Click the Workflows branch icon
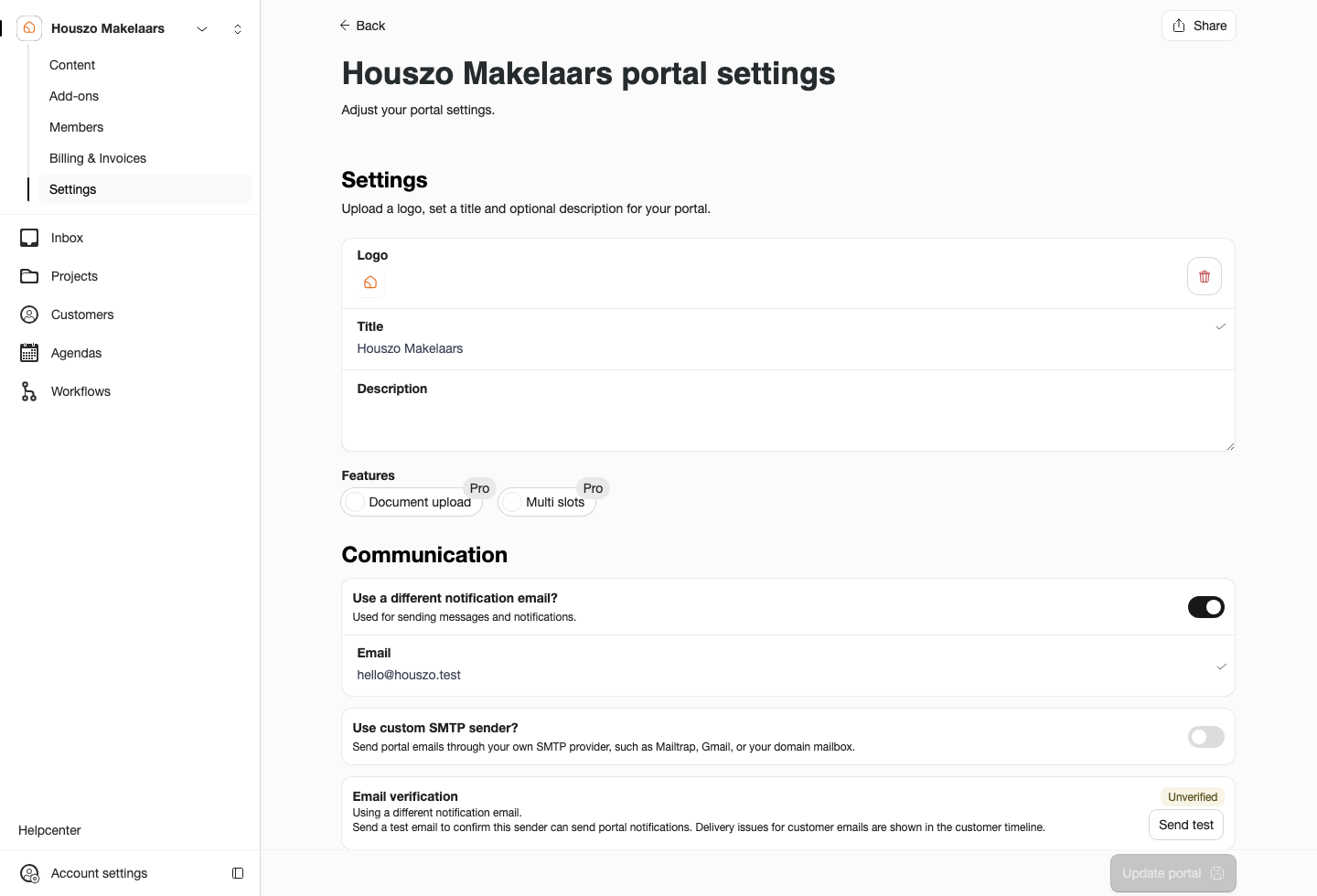 [x=29, y=391]
